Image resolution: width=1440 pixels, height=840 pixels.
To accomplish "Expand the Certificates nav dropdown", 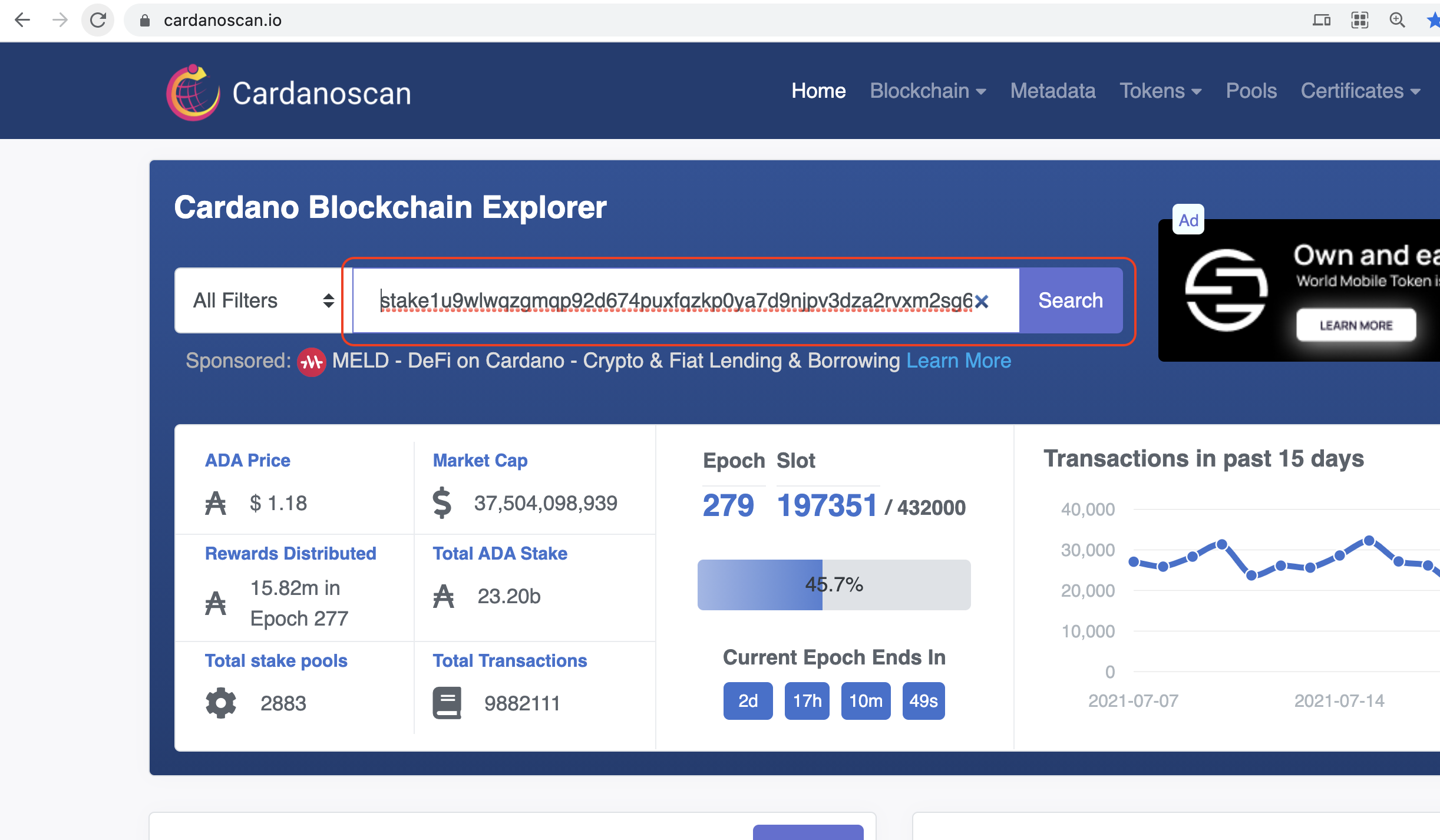I will point(1360,91).
